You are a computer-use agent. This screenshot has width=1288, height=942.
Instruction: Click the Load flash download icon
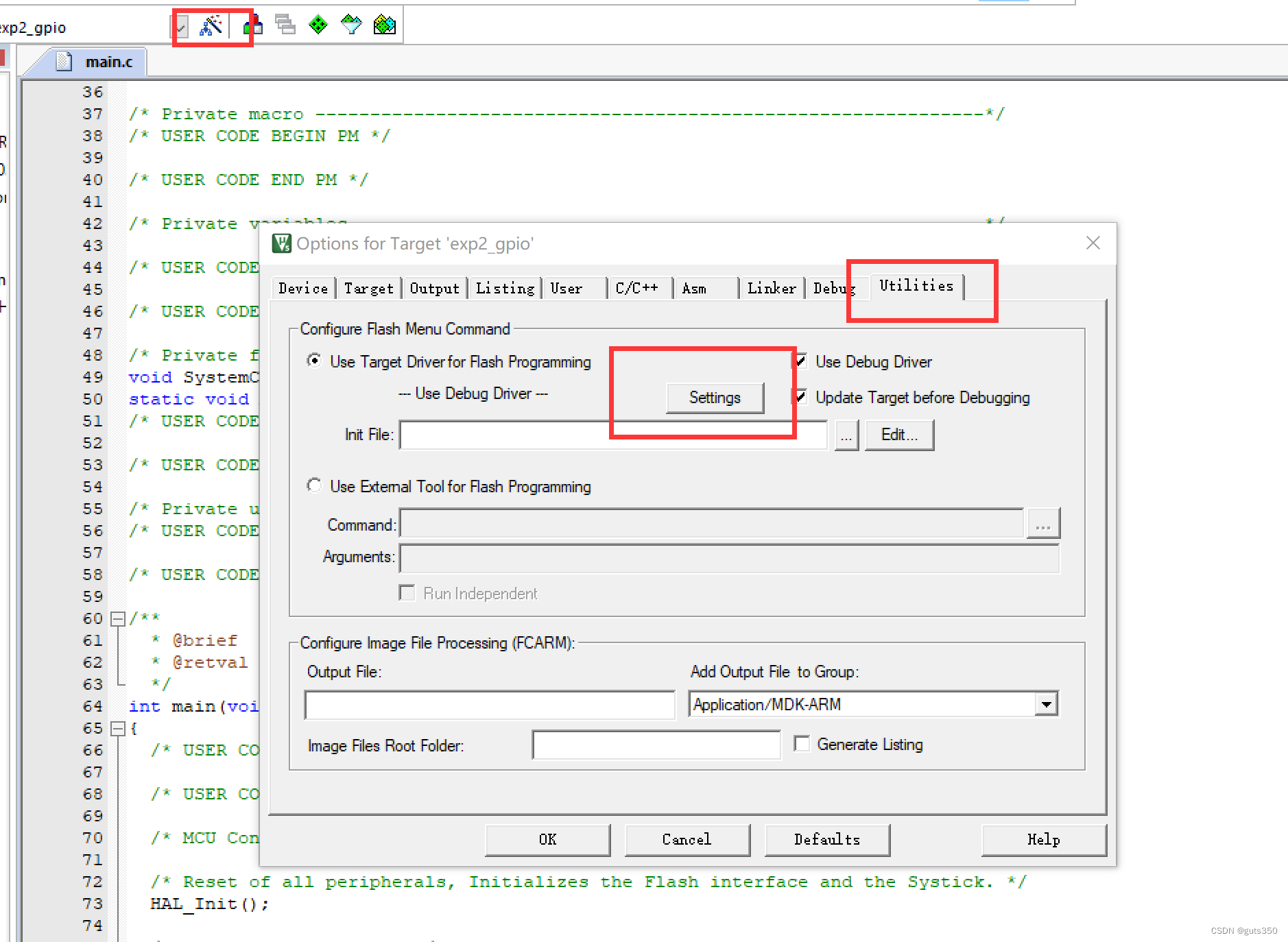coord(252,25)
